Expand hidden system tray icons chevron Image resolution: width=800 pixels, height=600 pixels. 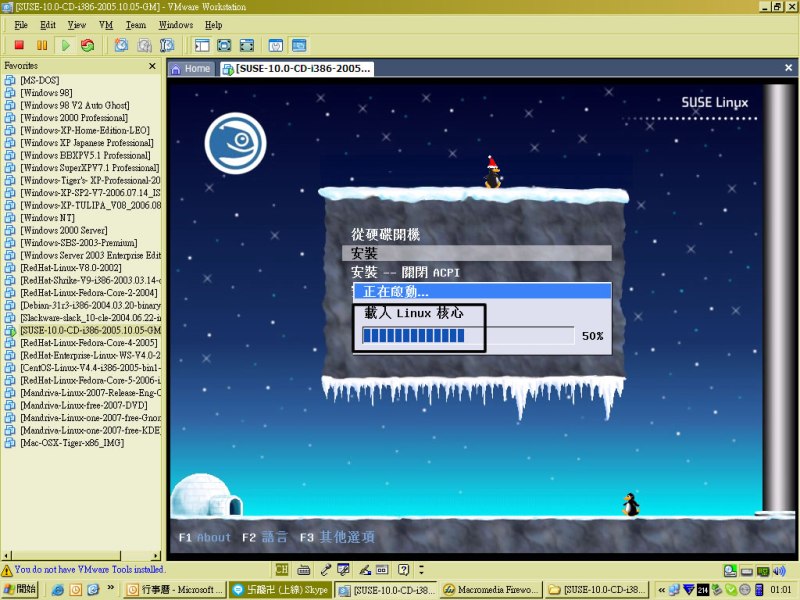click(661, 590)
